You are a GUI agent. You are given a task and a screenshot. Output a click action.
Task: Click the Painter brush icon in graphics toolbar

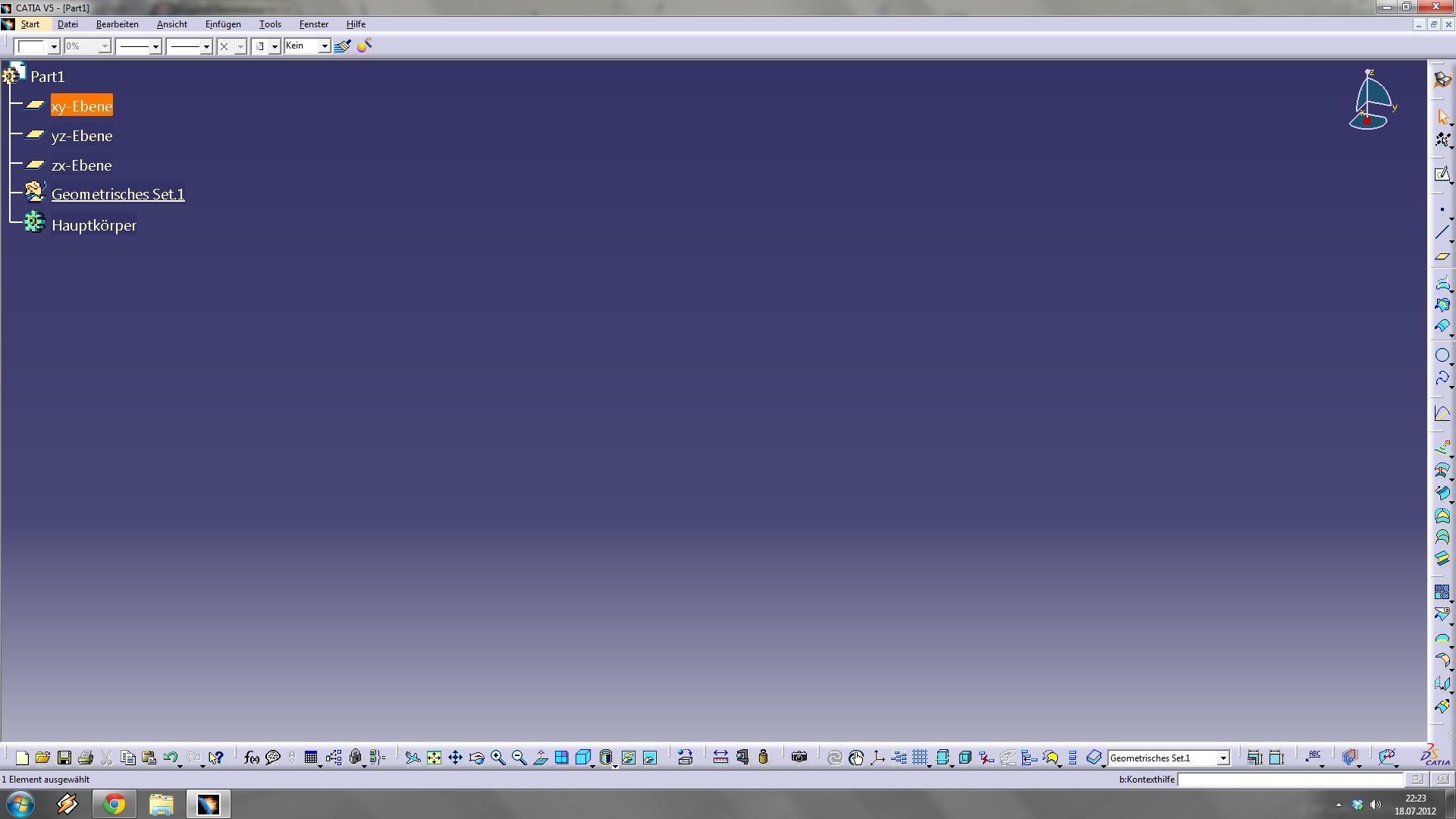tap(343, 46)
